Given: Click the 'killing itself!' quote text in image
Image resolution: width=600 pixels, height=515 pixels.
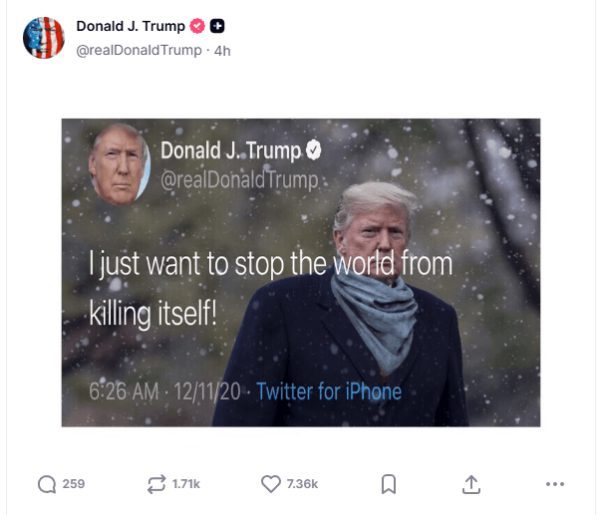Looking at the screenshot, I should [153, 313].
